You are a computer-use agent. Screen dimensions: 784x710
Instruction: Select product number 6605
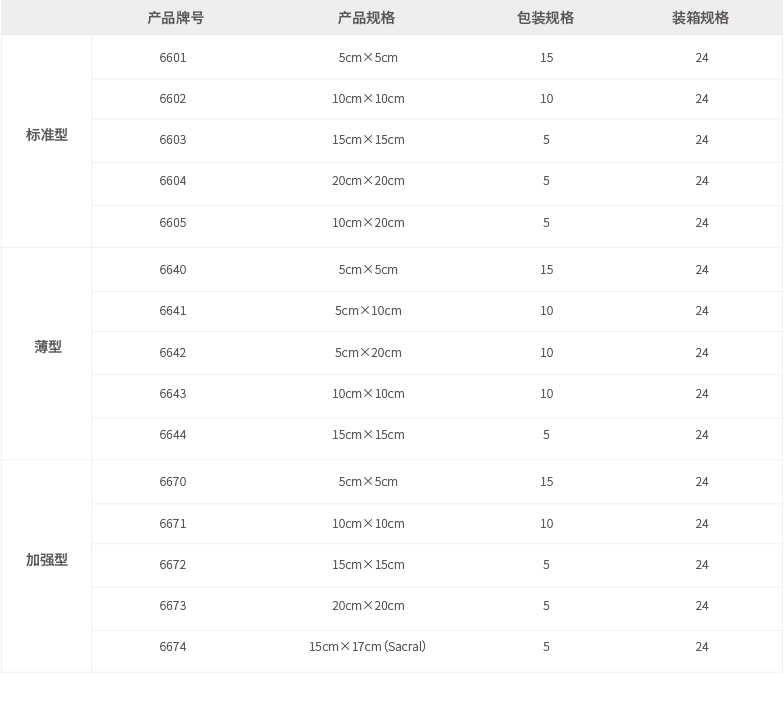[173, 223]
